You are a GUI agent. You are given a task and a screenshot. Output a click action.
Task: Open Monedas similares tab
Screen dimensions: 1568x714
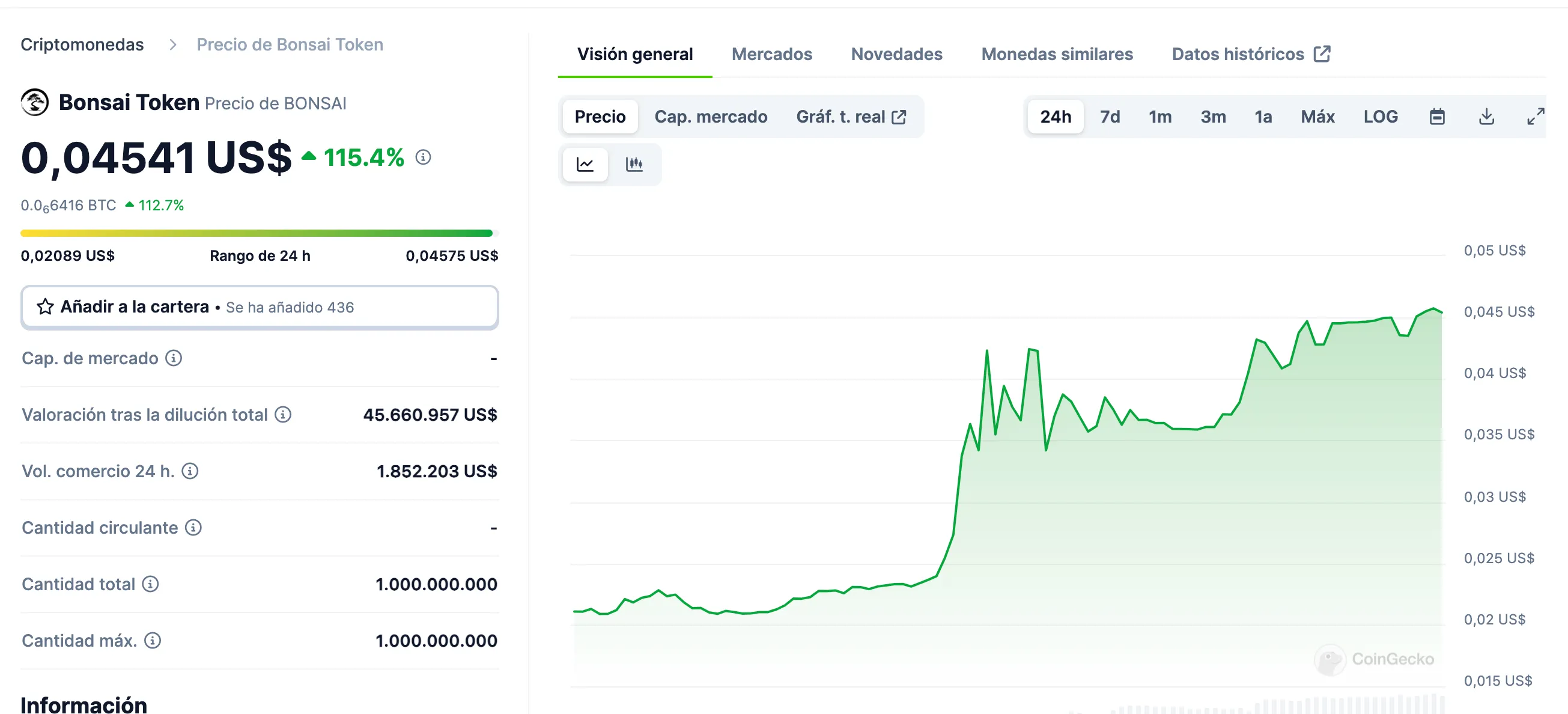1057,54
